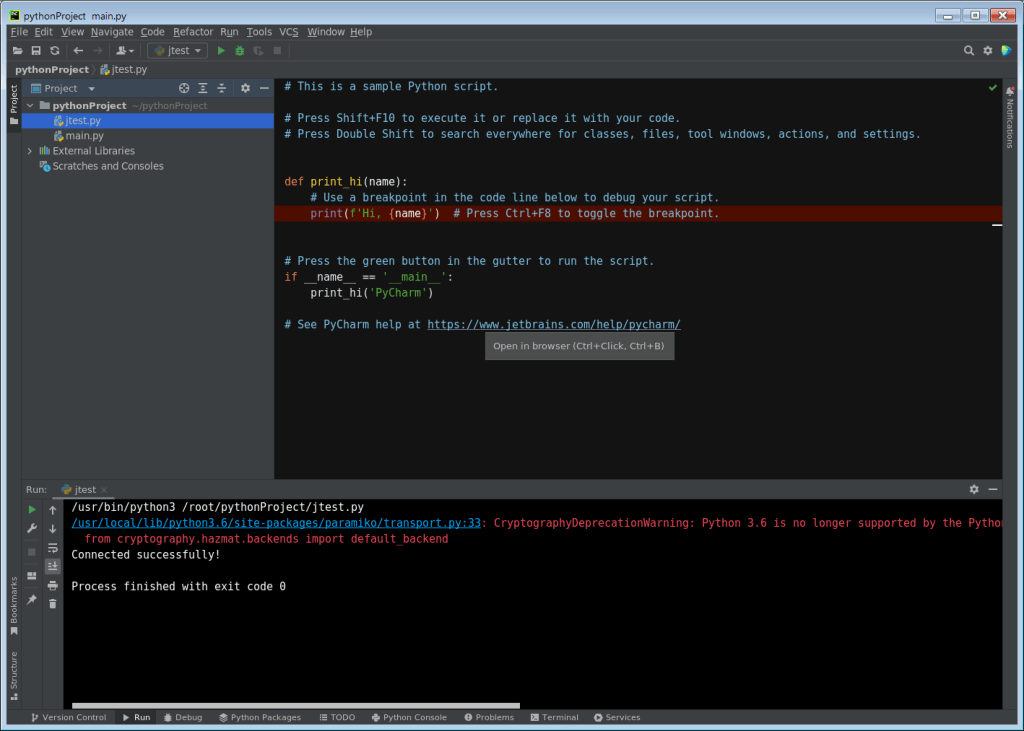The height and width of the screenshot is (731, 1024).
Task: Print run output using the printer icon
Action: [53, 585]
